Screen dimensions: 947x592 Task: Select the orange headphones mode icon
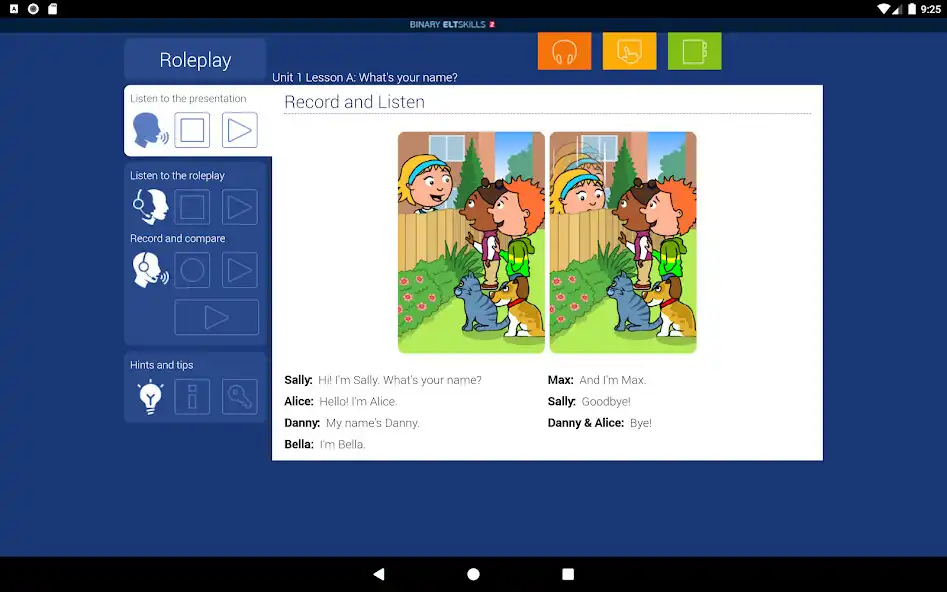click(564, 50)
